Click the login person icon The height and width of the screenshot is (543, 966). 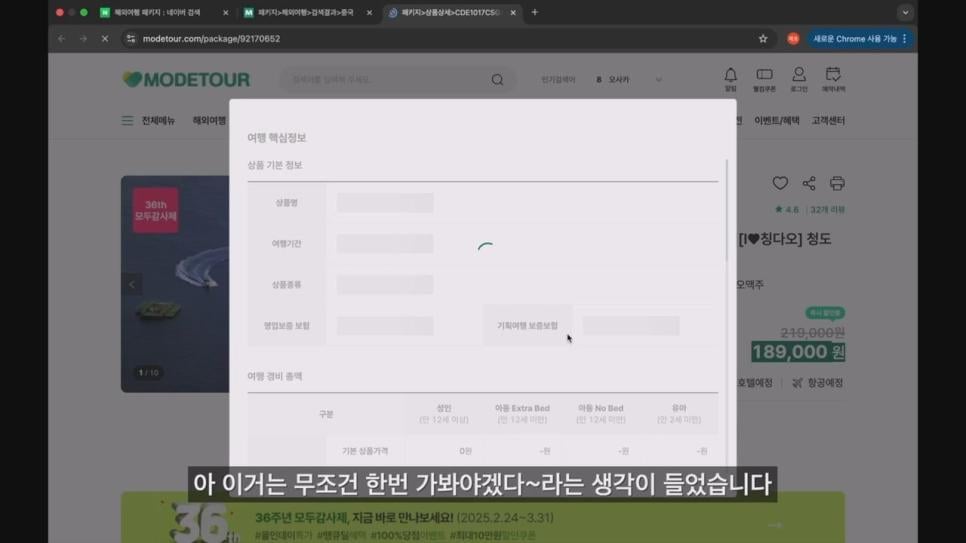point(798,76)
